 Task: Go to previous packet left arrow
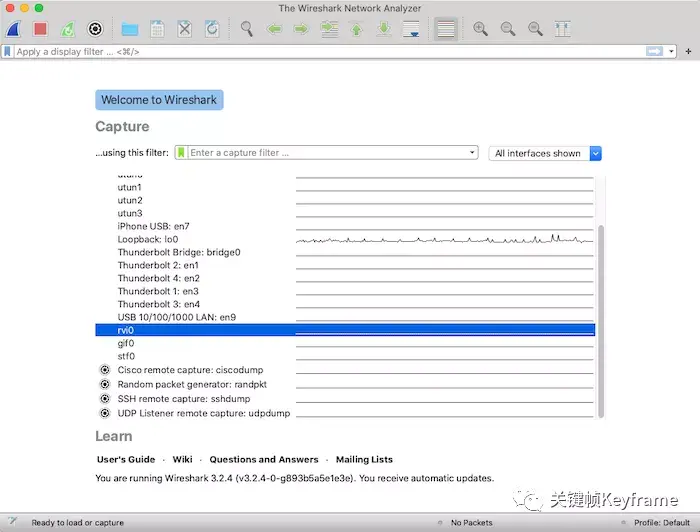click(274, 29)
